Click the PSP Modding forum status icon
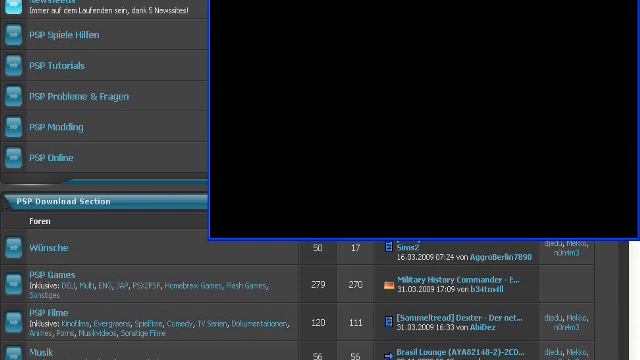Screen dimensions: 640x360 point(13,127)
